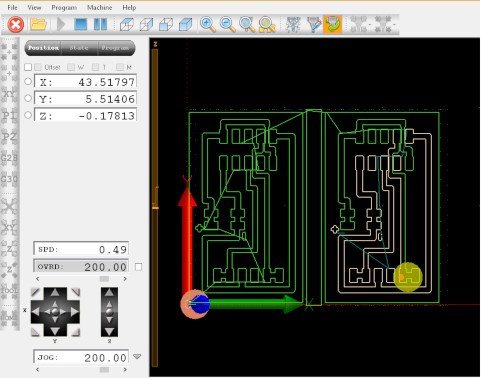Screen dimensions: 481x378
Task: Click top-left diagonal jog arrow
Action: pos(36,293)
